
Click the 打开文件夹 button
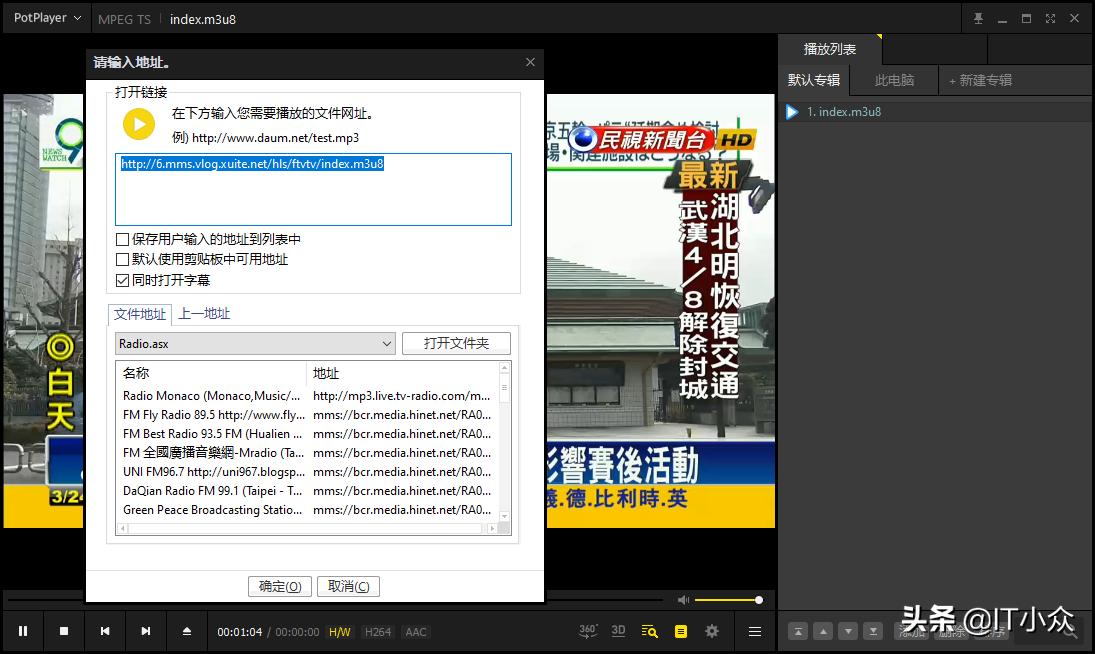click(456, 344)
